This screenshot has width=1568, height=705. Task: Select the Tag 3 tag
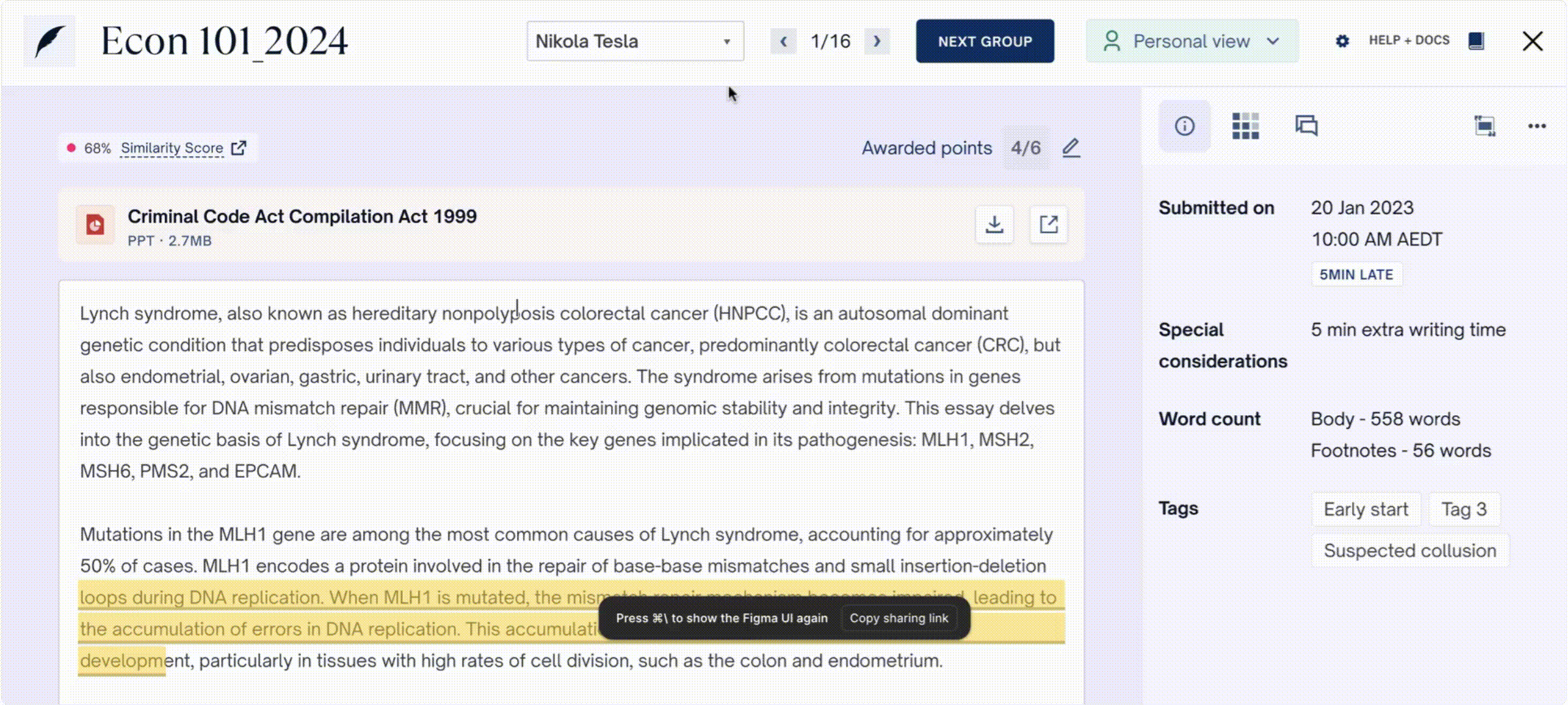tap(1464, 509)
